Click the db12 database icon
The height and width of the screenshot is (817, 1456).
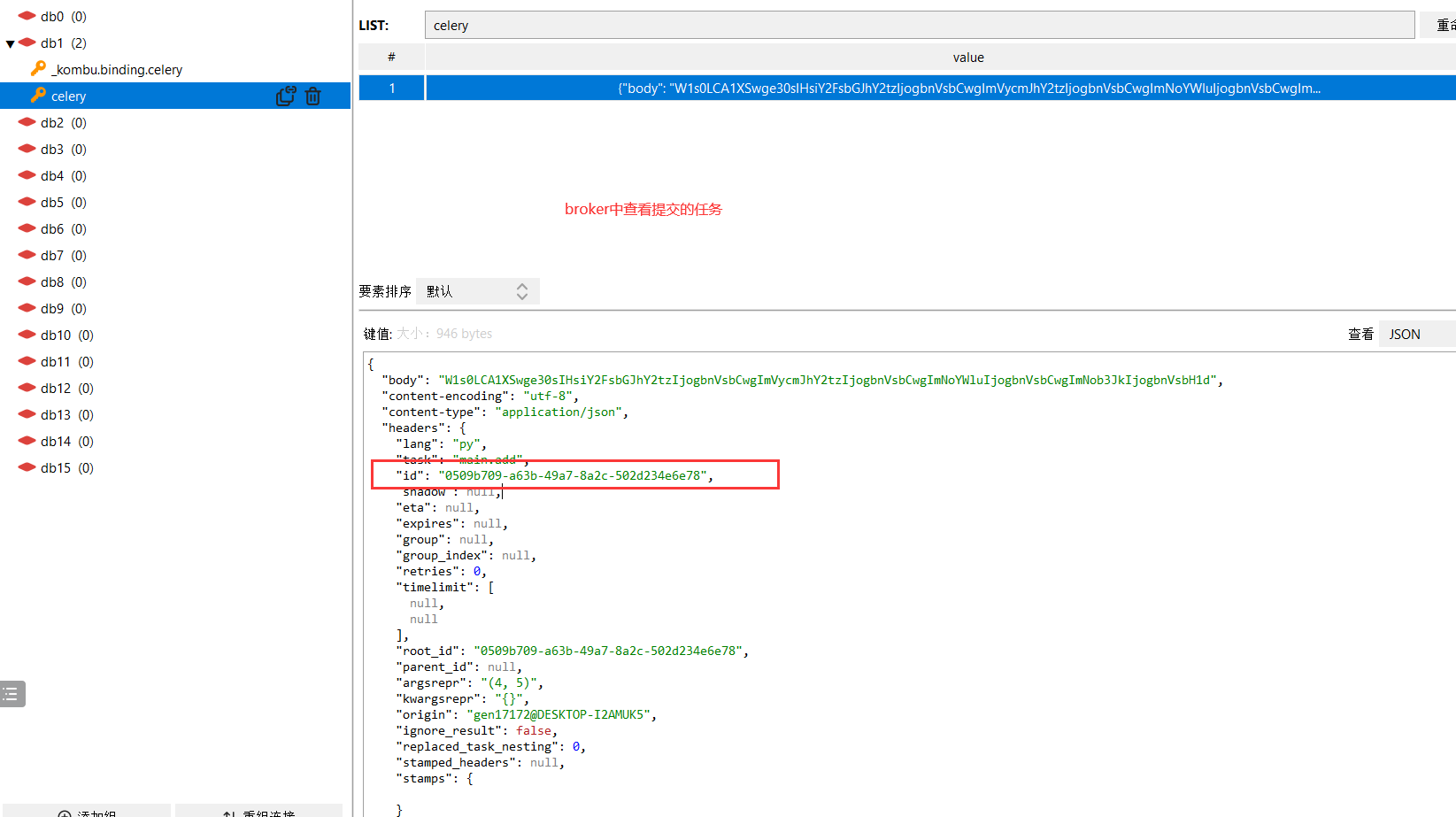27,388
